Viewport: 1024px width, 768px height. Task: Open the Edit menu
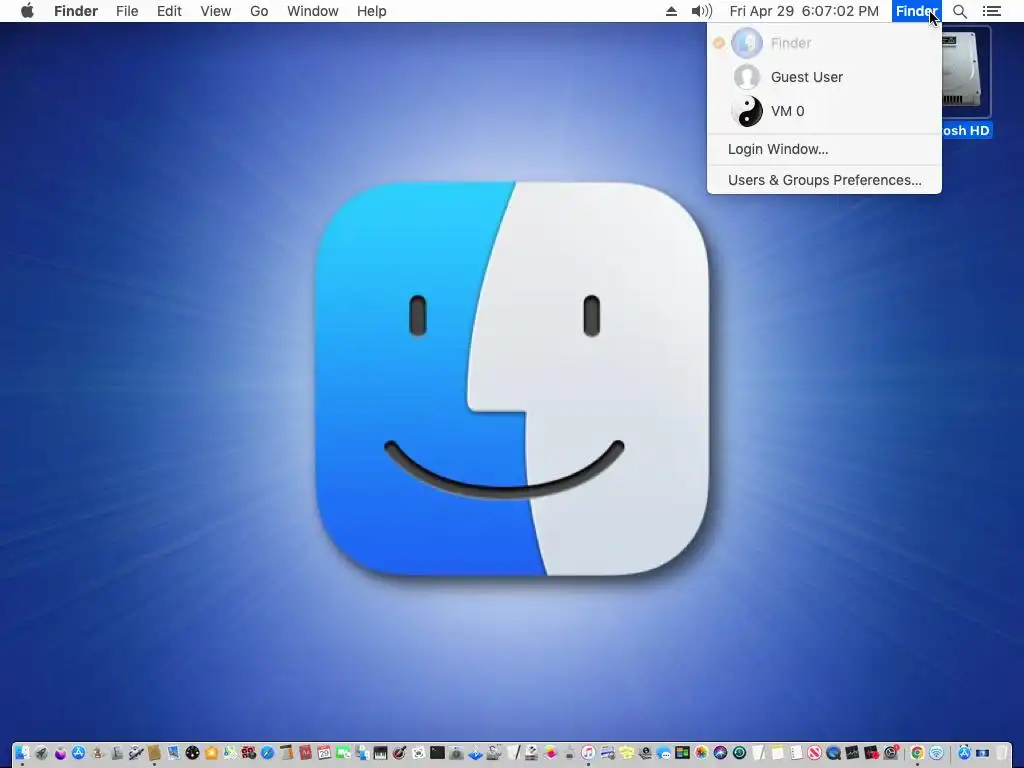click(x=169, y=11)
